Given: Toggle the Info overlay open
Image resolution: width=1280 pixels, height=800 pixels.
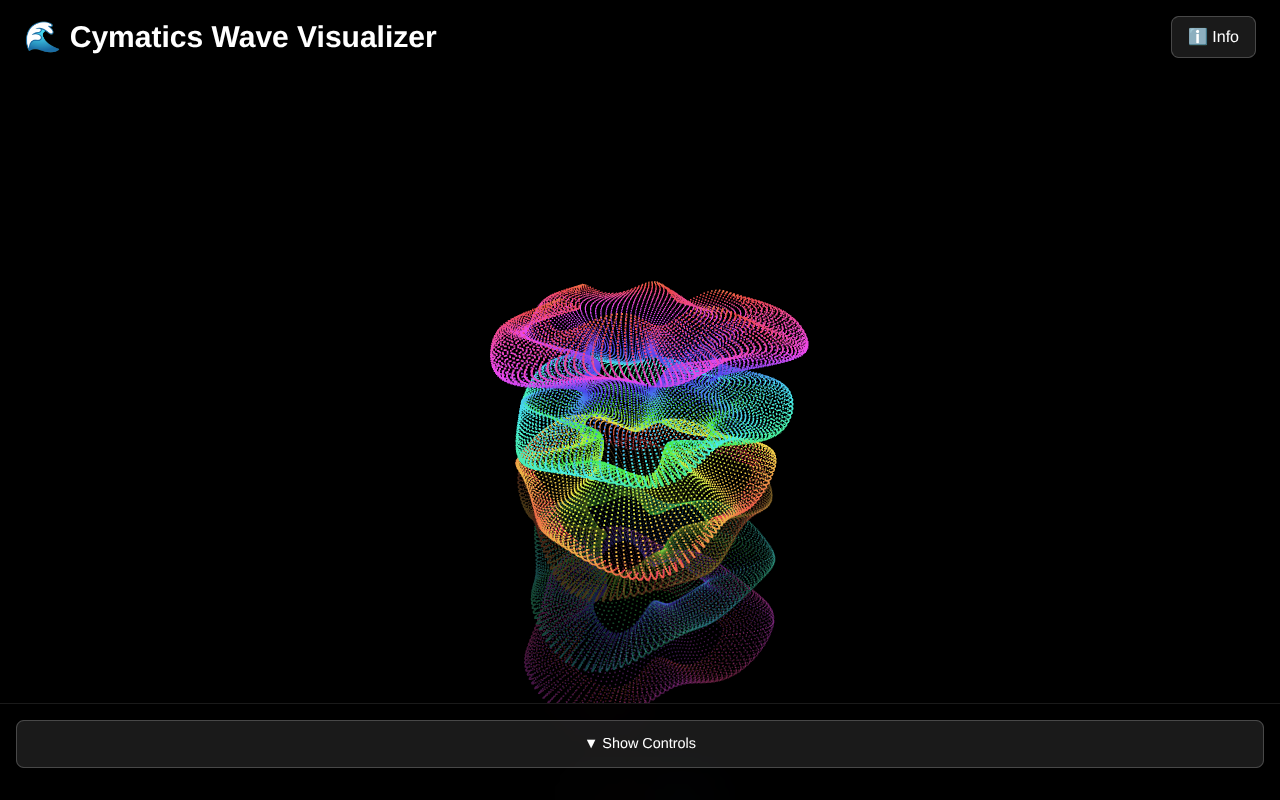Looking at the screenshot, I should [x=1213, y=36].
